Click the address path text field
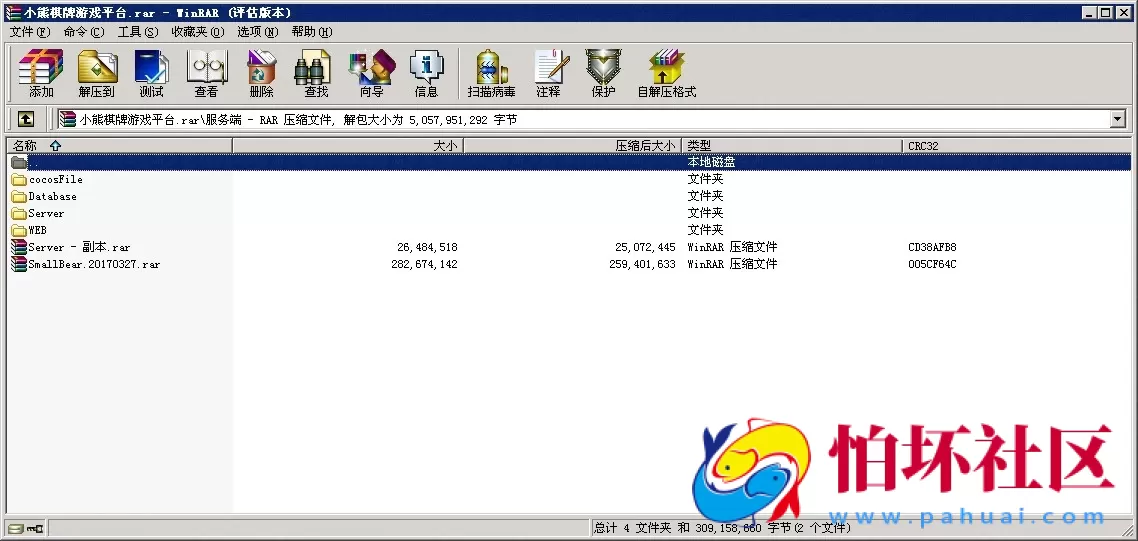The image size is (1138, 541). pos(584,119)
